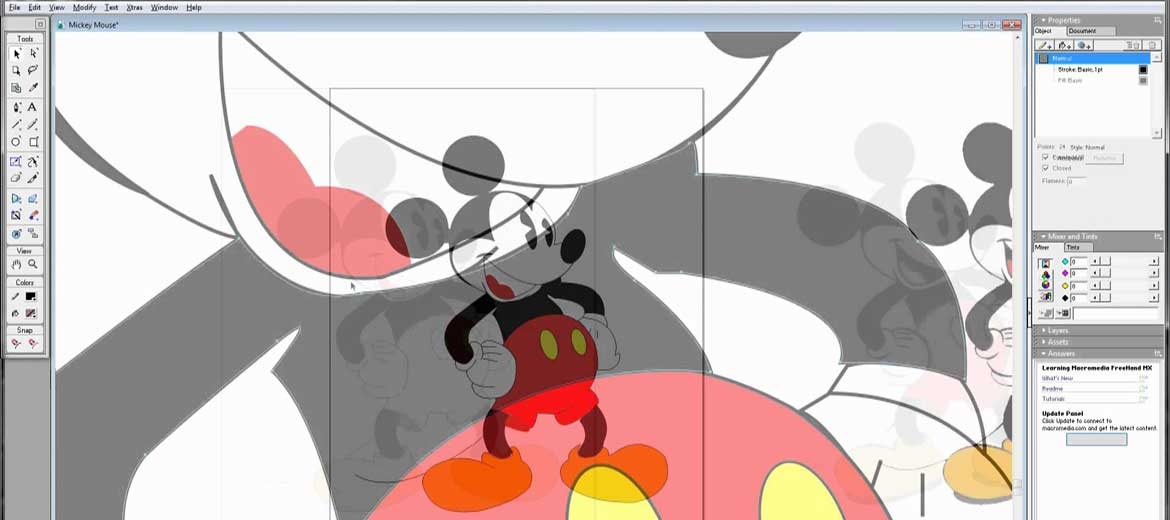Image resolution: width=1170 pixels, height=520 pixels.
Task: Open the Readme link in Answers
Action: click(1052, 389)
